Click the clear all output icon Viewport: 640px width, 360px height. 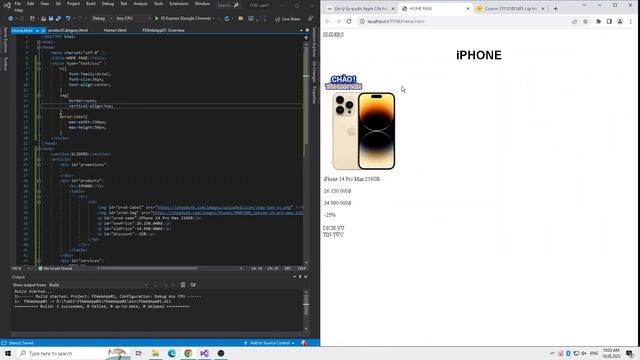pos(183,285)
